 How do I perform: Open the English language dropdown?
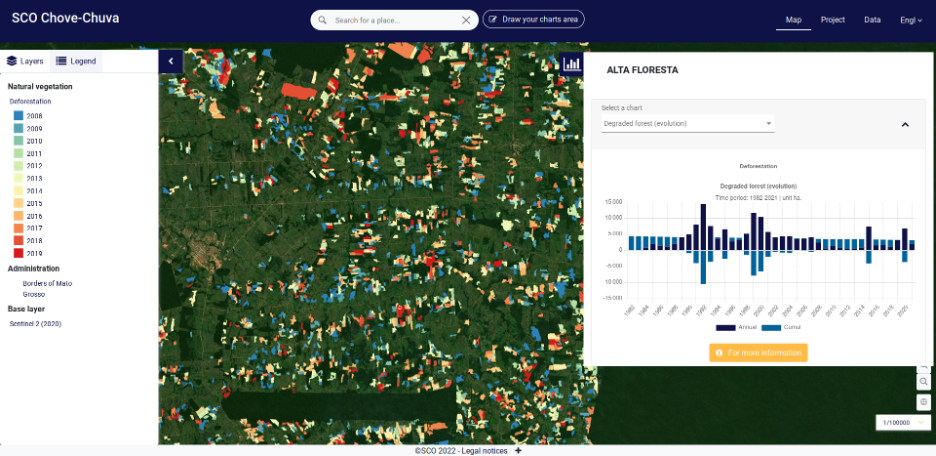tap(909, 20)
